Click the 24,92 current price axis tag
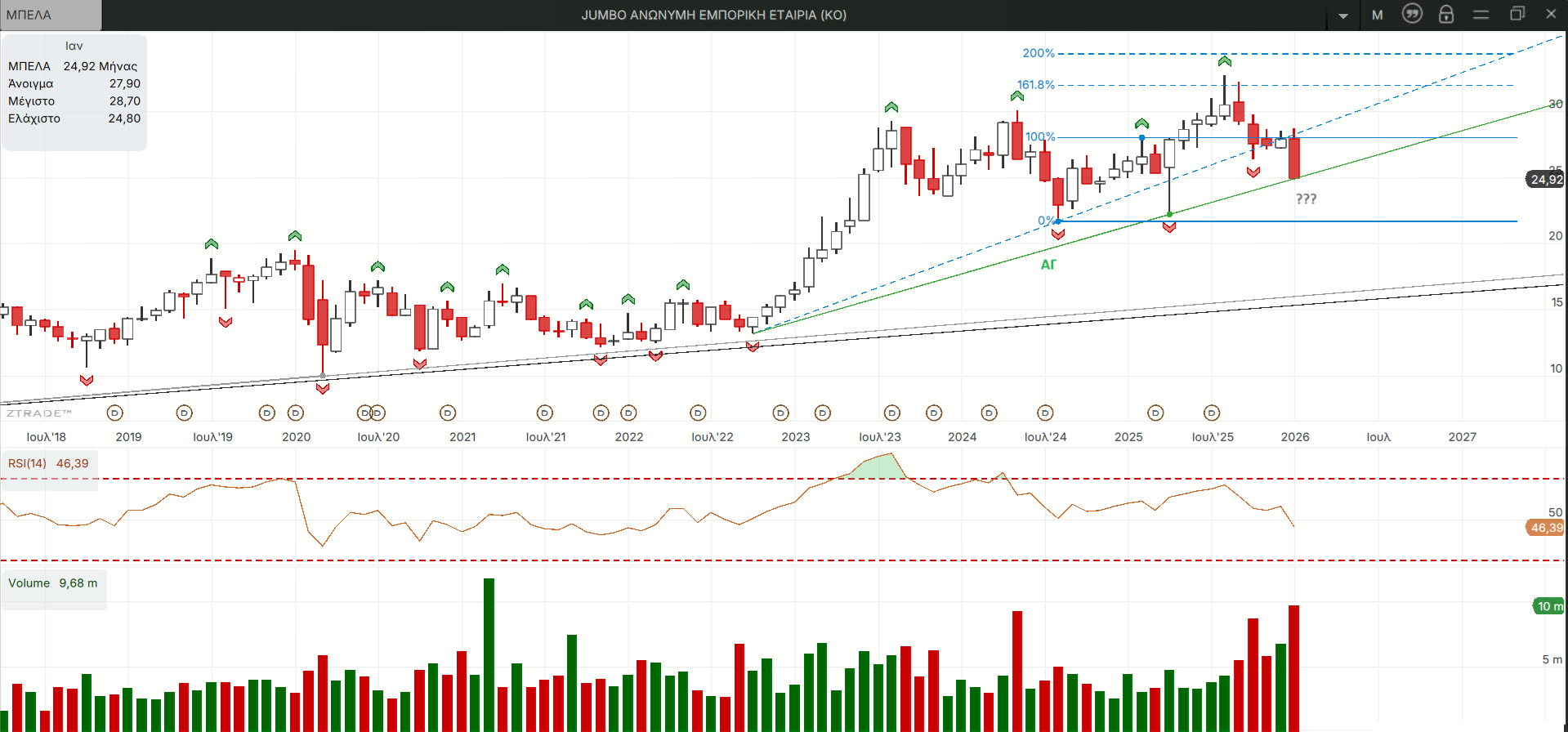The width and height of the screenshot is (1568, 732). click(x=1546, y=180)
